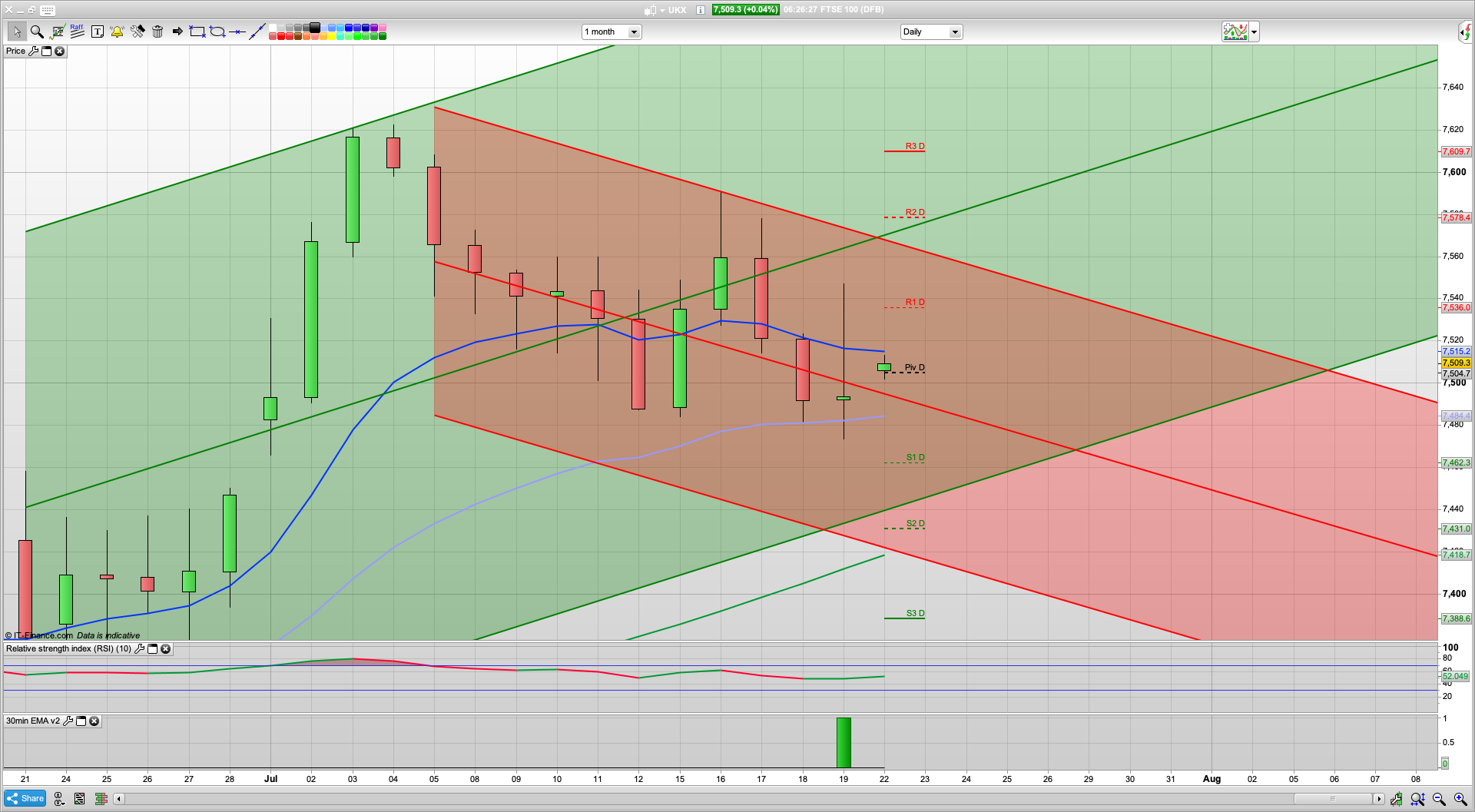Pick the white color swatch
This screenshot has height=812, width=1475.
pyautogui.click(x=273, y=28)
